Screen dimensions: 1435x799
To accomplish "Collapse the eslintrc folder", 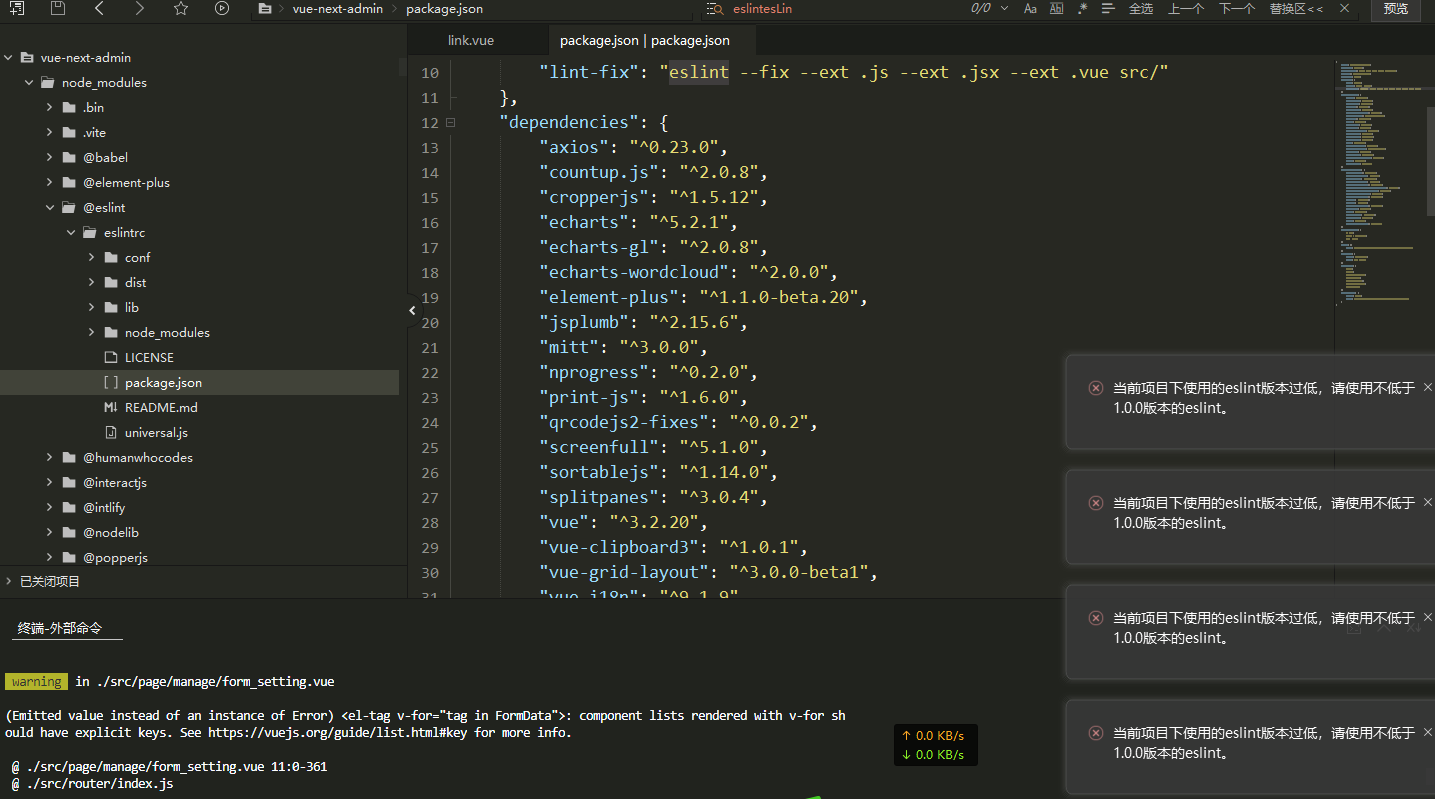I will point(71,232).
